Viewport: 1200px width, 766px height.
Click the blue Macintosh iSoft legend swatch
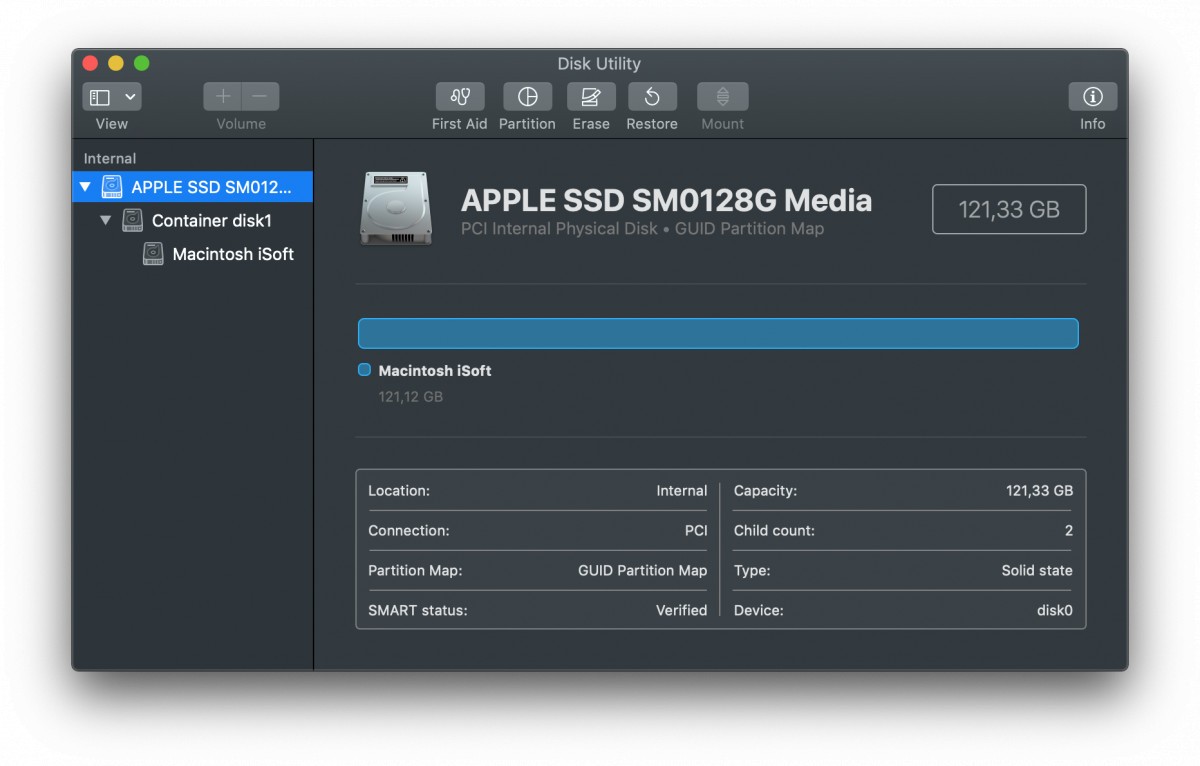[x=364, y=370]
